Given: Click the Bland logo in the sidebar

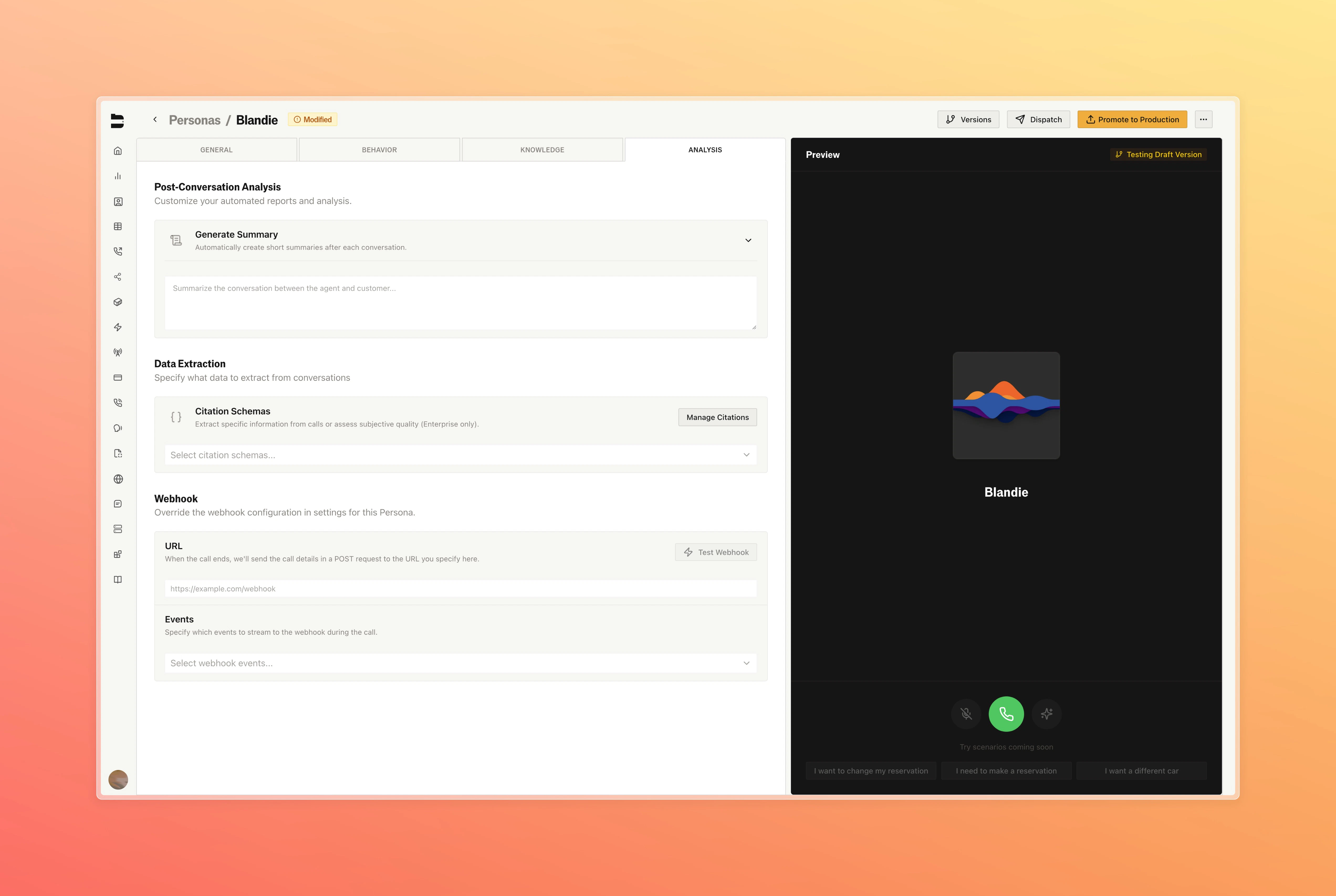Looking at the screenshot, I should click(x=117, y=121).
